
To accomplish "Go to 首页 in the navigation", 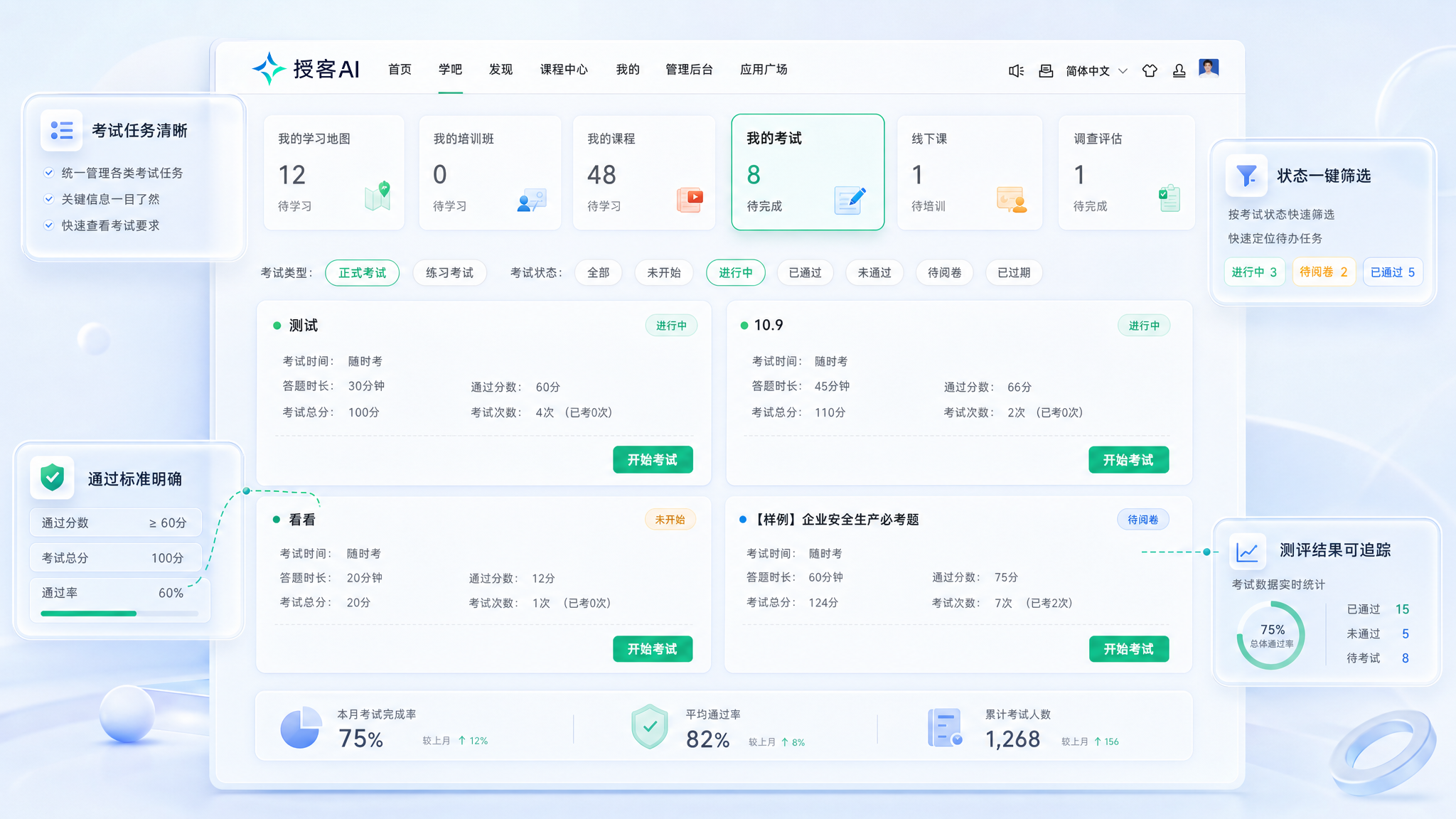I will pos(400,70).
